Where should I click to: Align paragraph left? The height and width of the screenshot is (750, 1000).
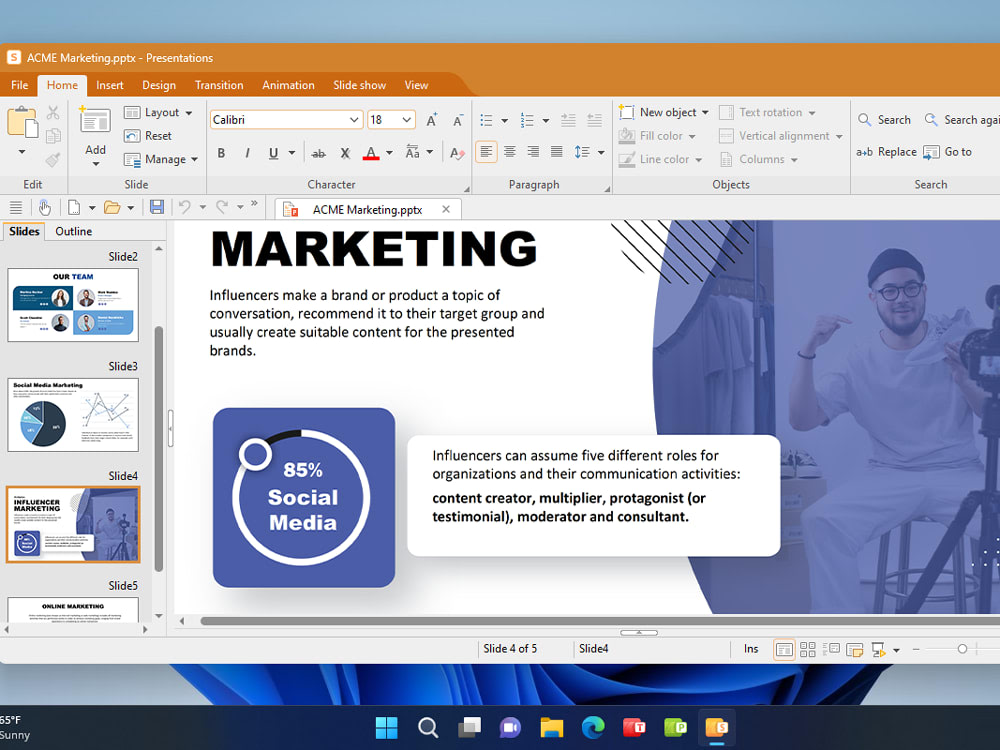(x=486, y=152)
